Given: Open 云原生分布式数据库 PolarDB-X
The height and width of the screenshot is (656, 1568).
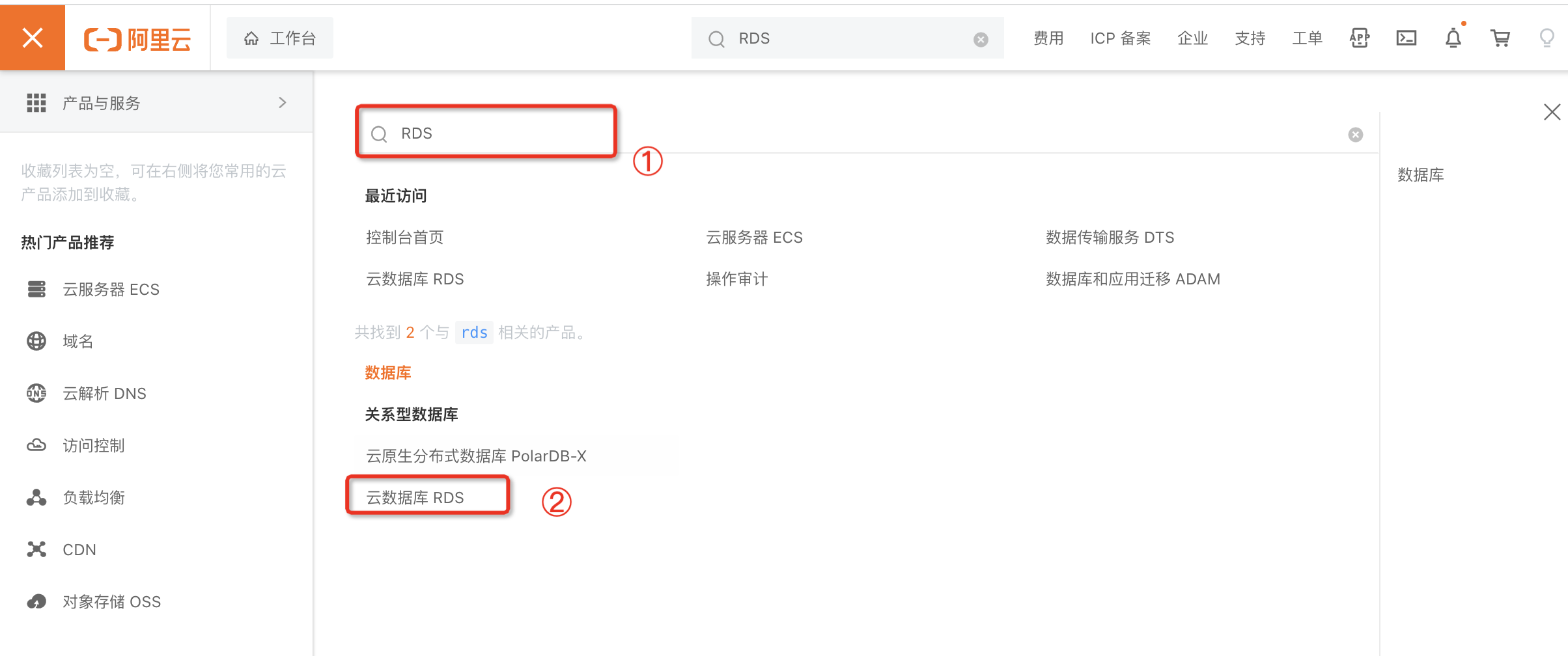Looking at the screenshot, I should pos(476,456).
